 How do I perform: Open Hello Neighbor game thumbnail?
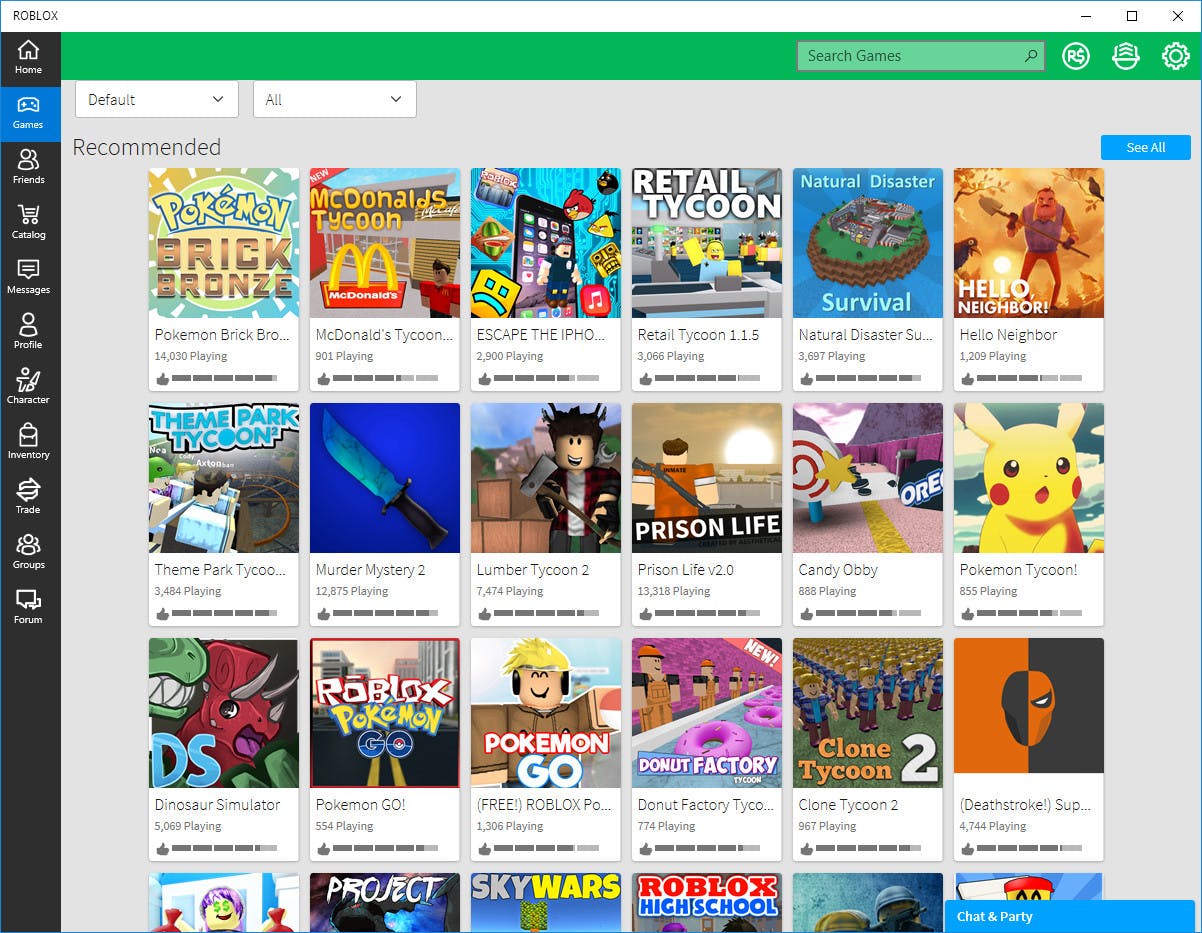point(1029,243)
